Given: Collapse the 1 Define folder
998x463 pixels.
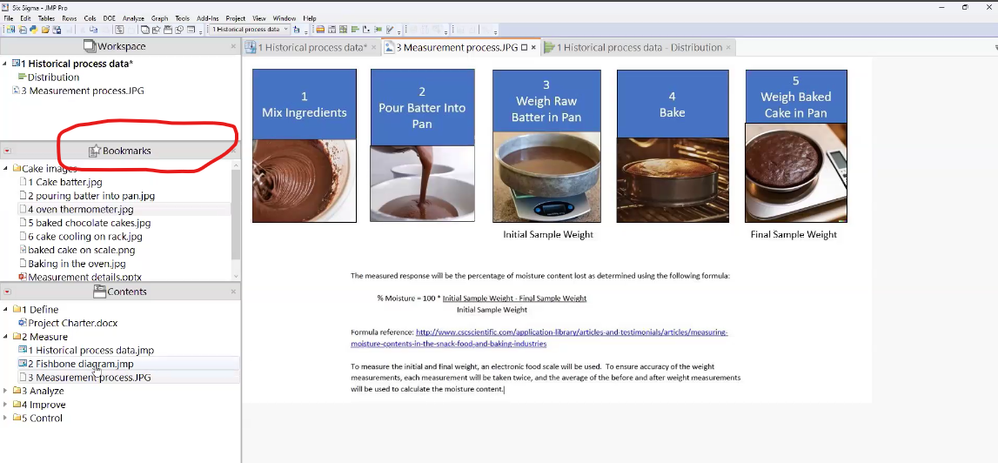Looking at the screenshot, I should pos(6,310).
